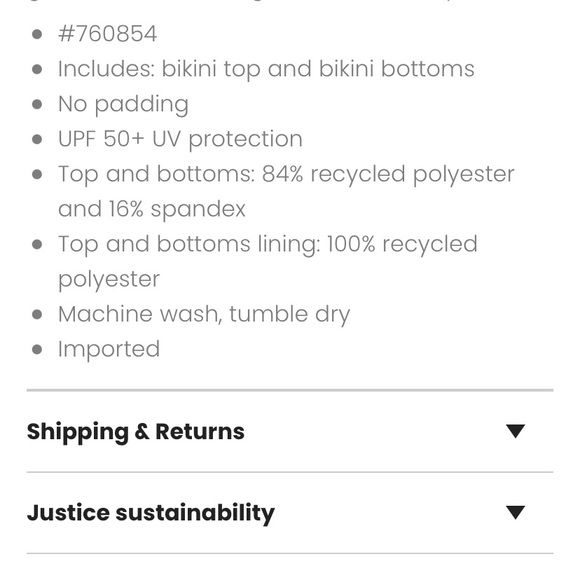Expand Shipping & Returns with its arrow
This screenshot has height=580, width=580.
(515, 431)
